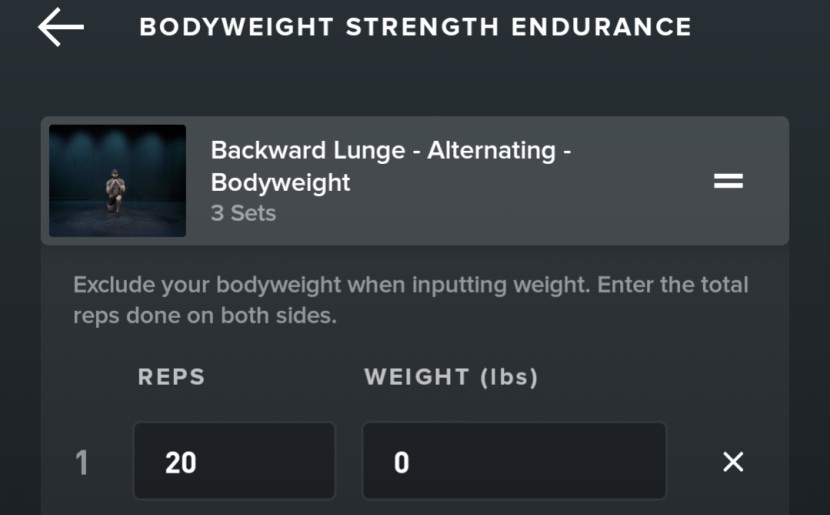Tap the reorder handle for Backward Lunge
The height and width of the screenshot is (515, 830).
(727, 181)
